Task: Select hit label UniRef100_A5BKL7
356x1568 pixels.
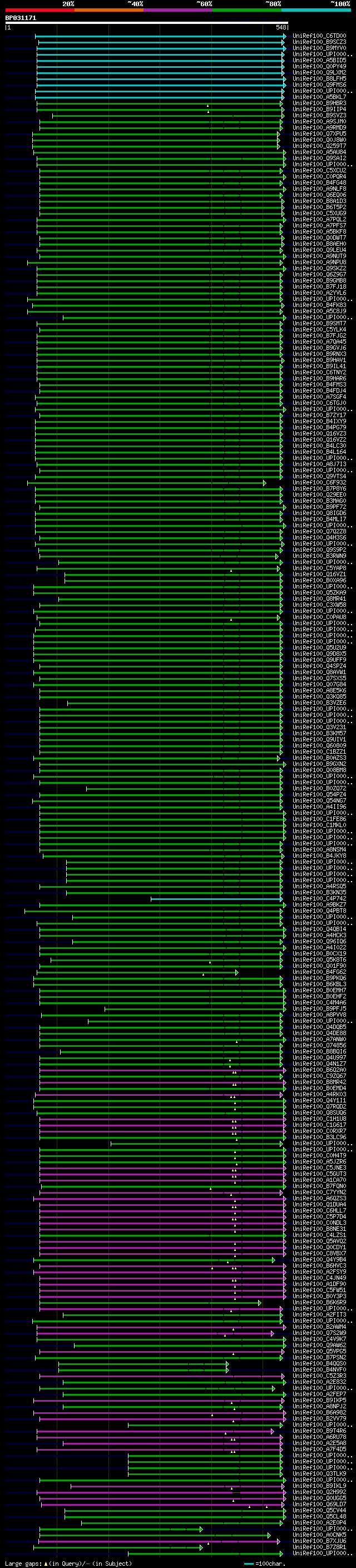Action: [x=319, y=97]
